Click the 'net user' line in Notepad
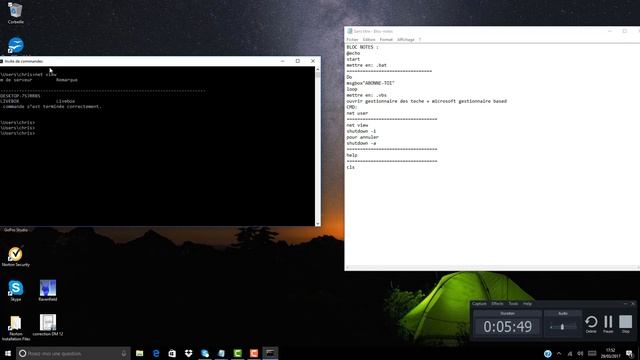The image size is (640, 360). pos(357,113)
